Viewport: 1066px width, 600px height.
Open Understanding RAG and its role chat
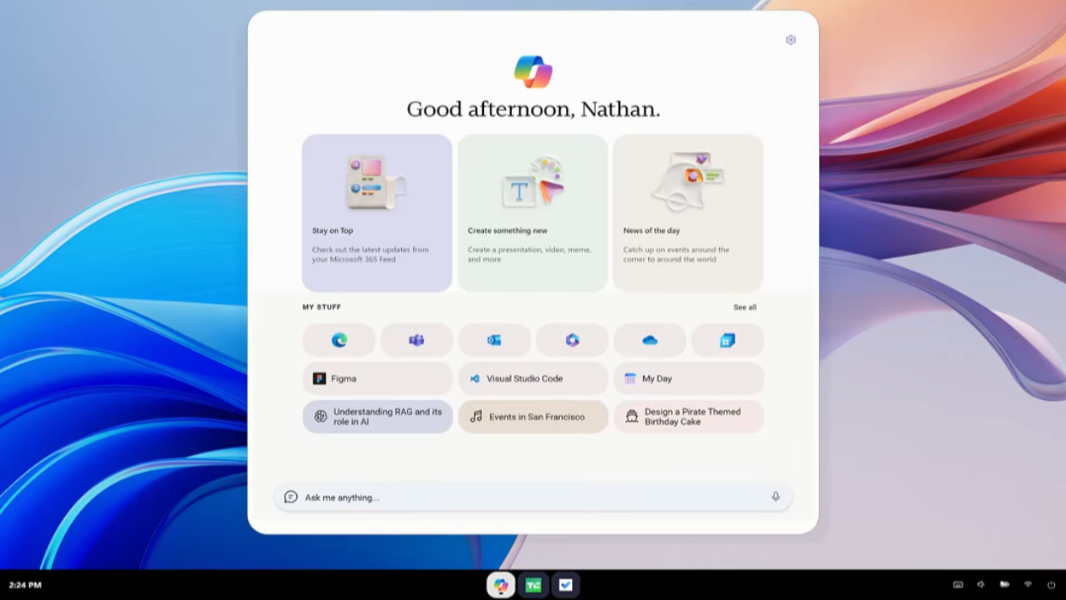377,417
